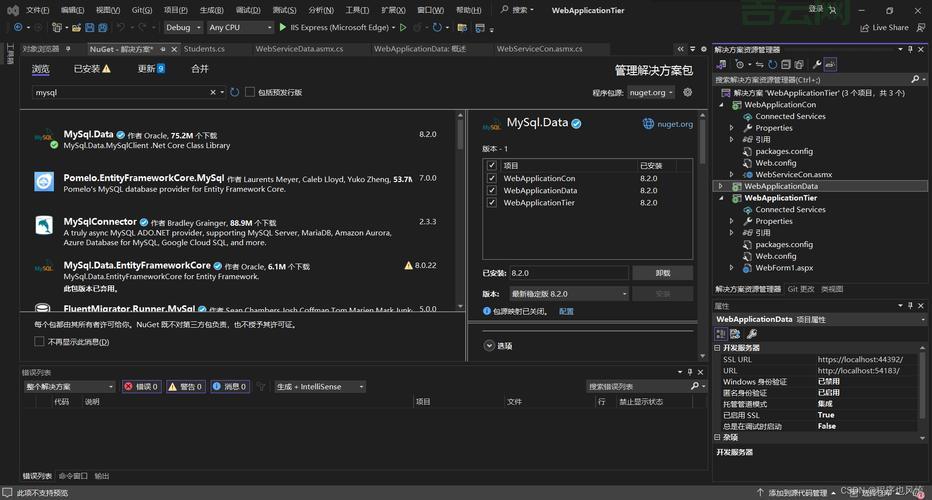Click the uninstall button for MySql.Data

pos(662,272)
